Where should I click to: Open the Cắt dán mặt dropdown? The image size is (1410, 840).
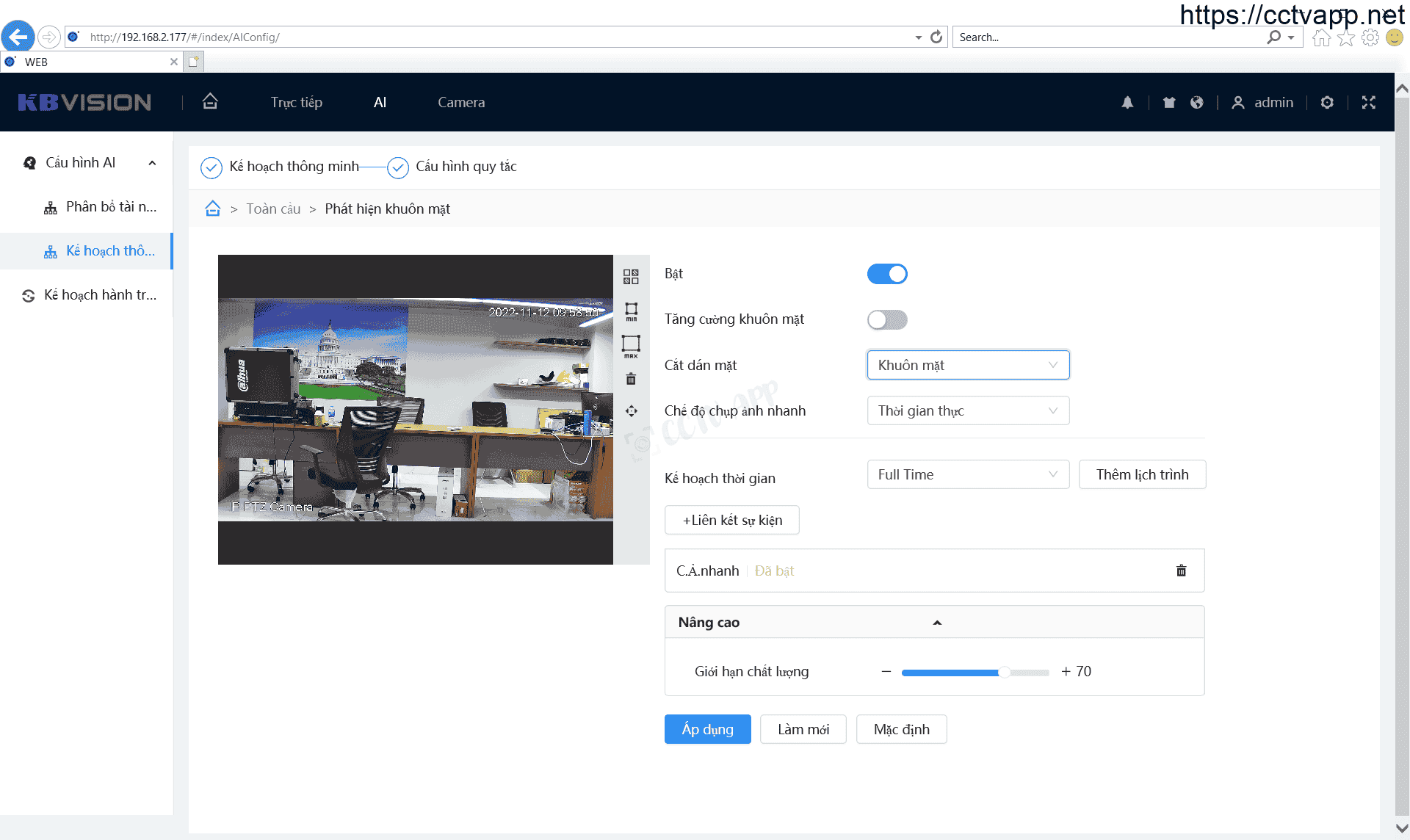968,365
